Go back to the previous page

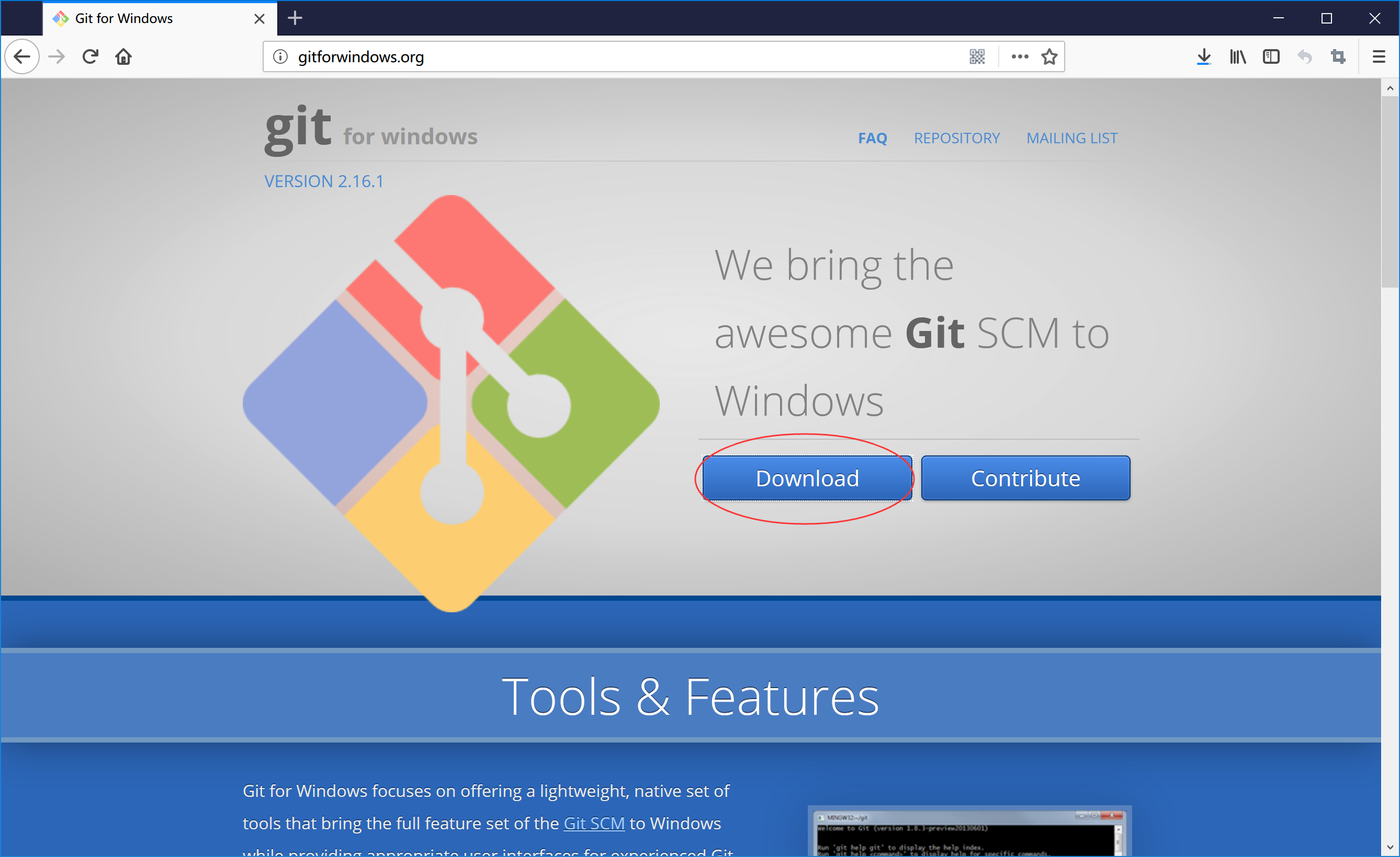point(22,57)
